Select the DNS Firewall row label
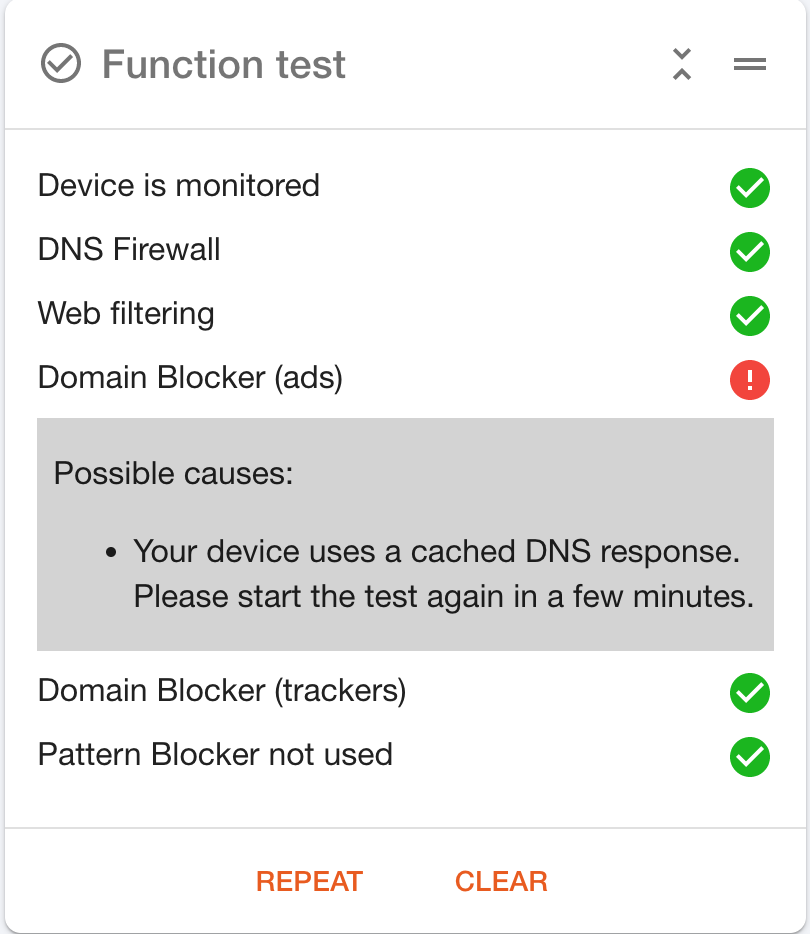Screen dimensions: 810x934 click(129, 249)
